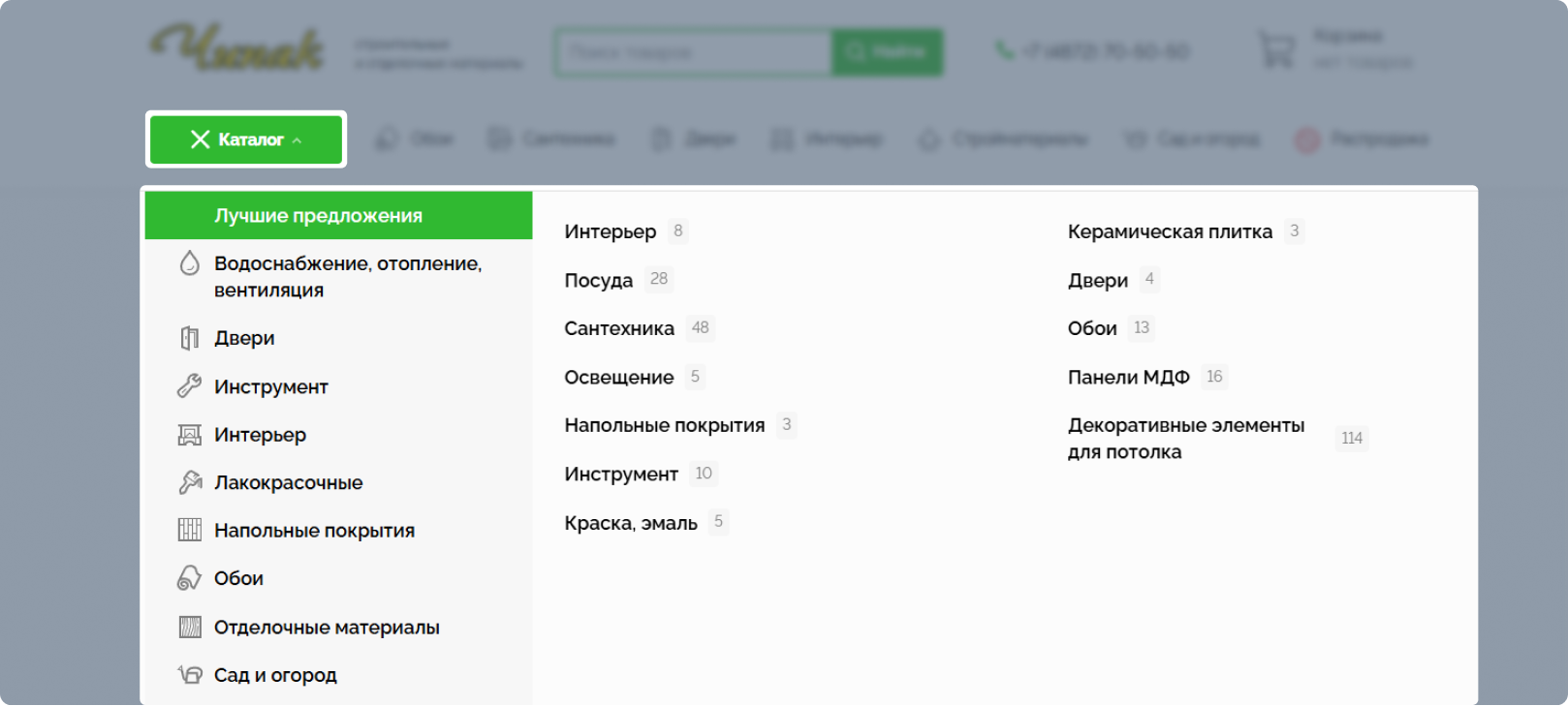Open Двери link with count 4
The image size is (1568, 706).
pyautogui.click(x=1098, y=280)
